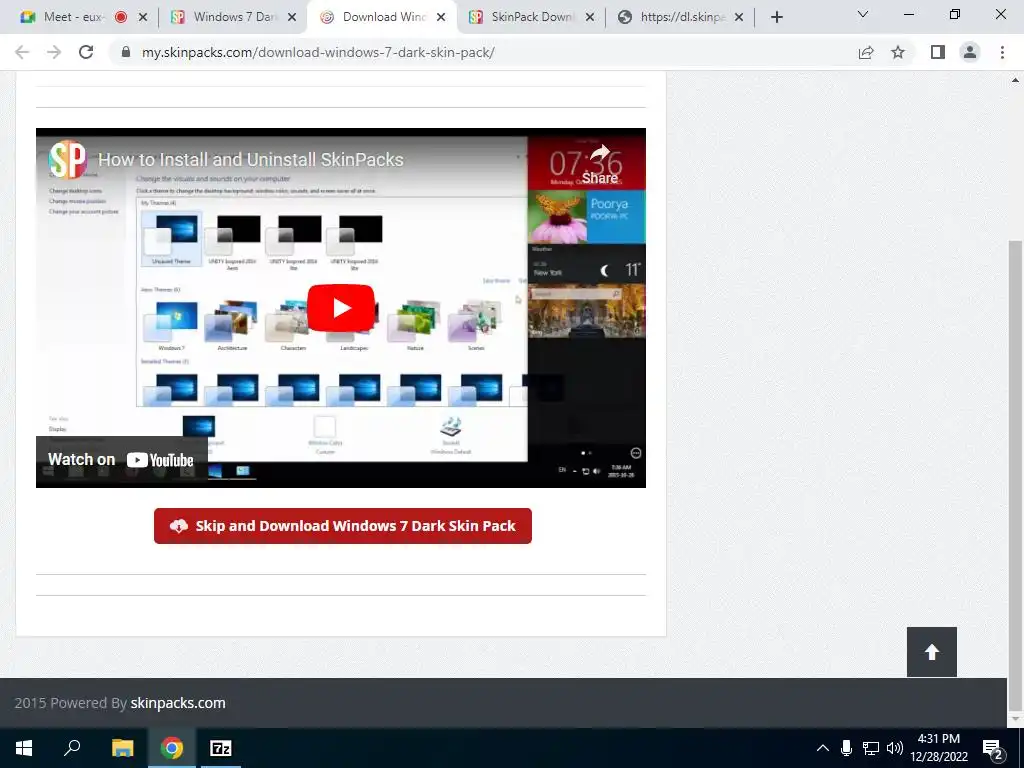Open the network tray icon
1024x768 pixels.
pyautogui.click(x=871, y=748)
